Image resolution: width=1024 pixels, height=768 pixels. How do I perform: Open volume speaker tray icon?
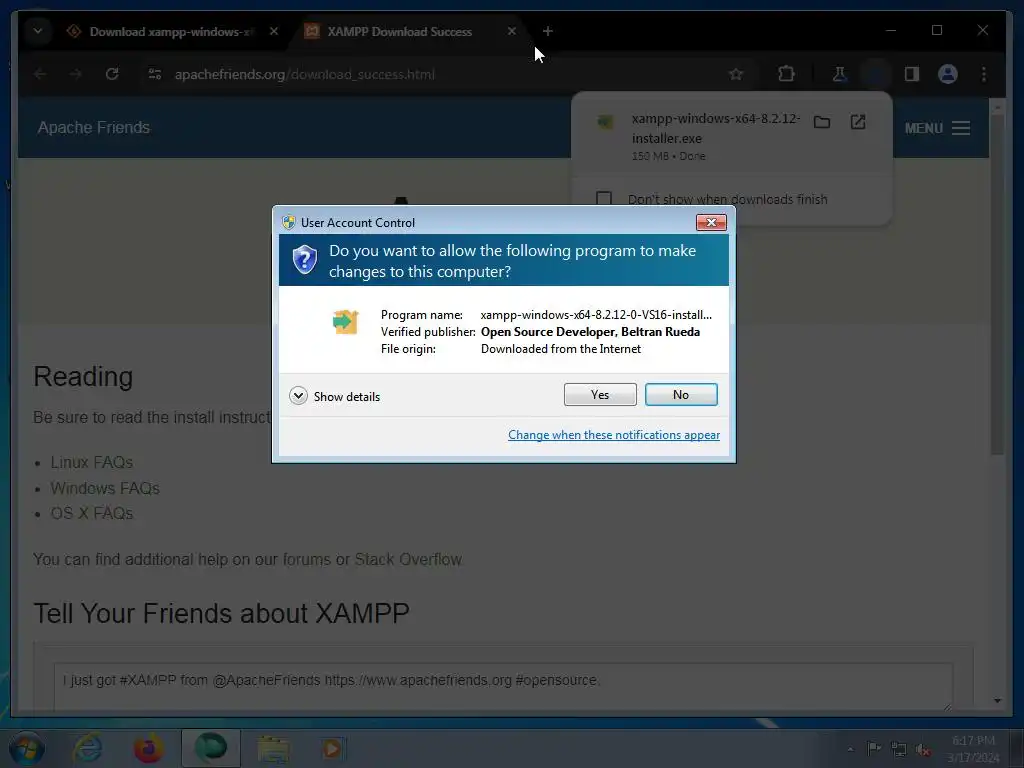click(923, 750)
